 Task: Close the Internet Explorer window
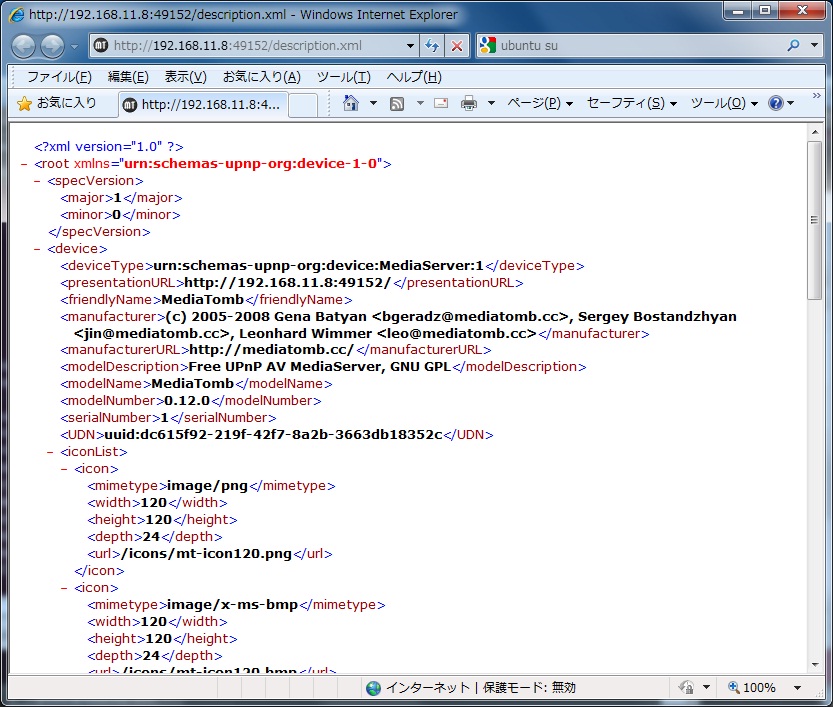[802, 10]
